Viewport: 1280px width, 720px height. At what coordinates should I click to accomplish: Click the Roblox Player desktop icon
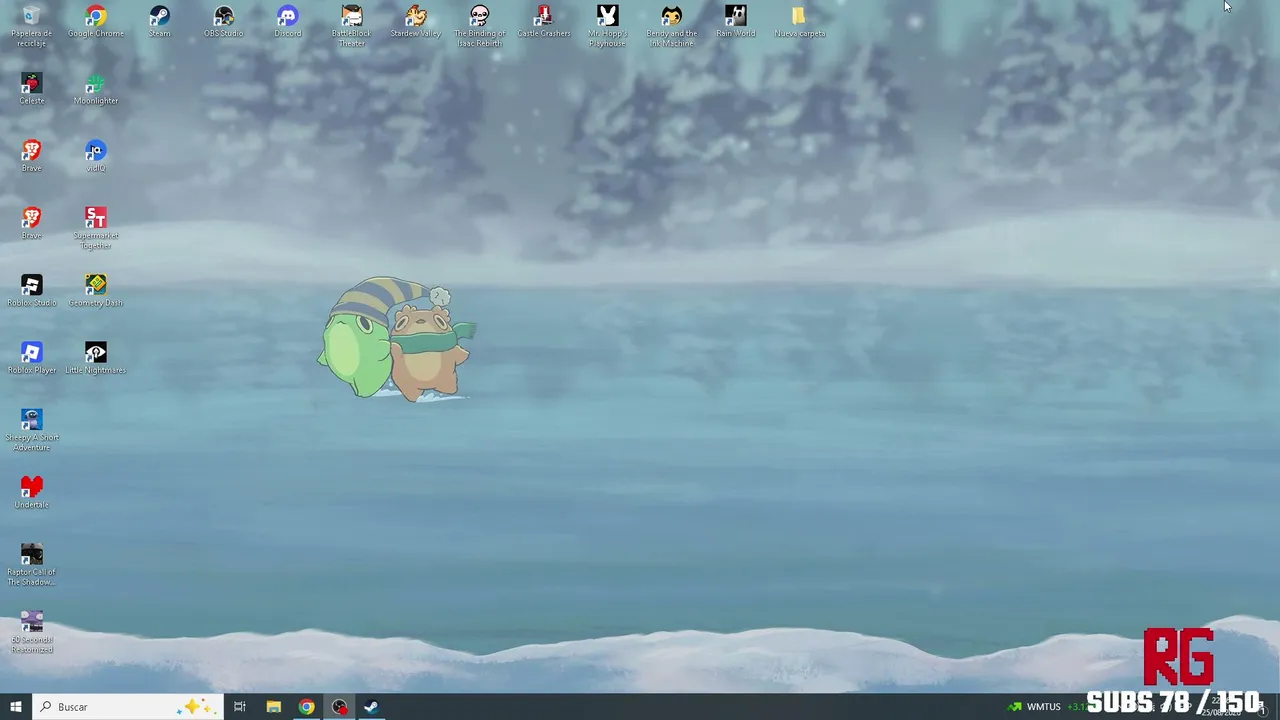[32, 358]
